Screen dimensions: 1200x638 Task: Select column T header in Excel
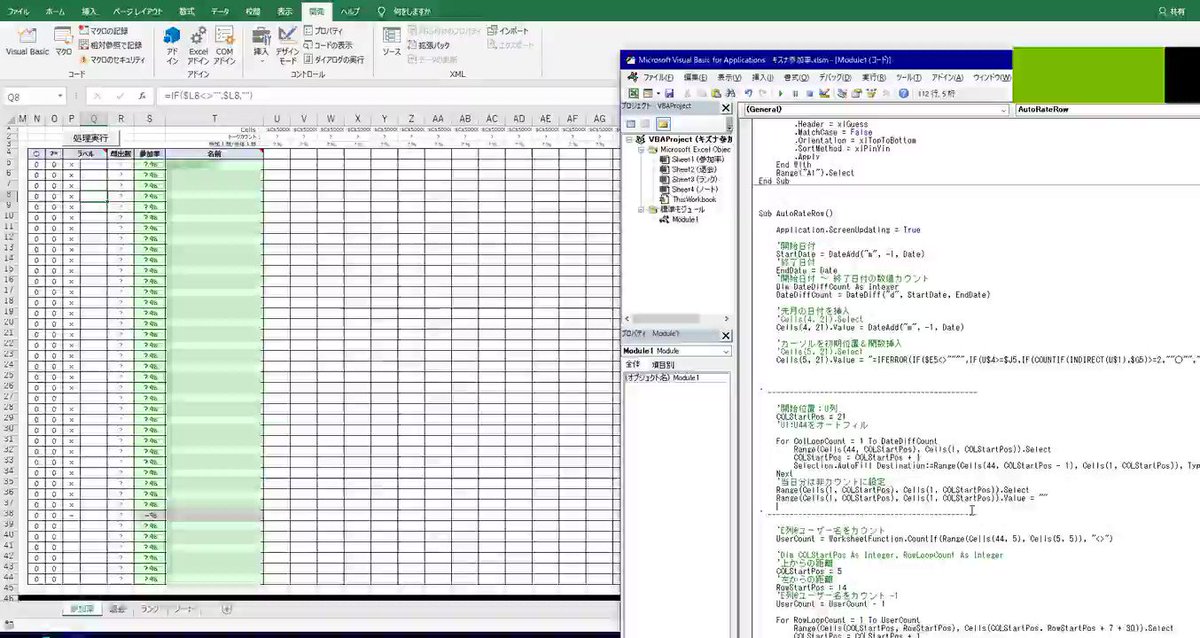[x=214, y=119]
